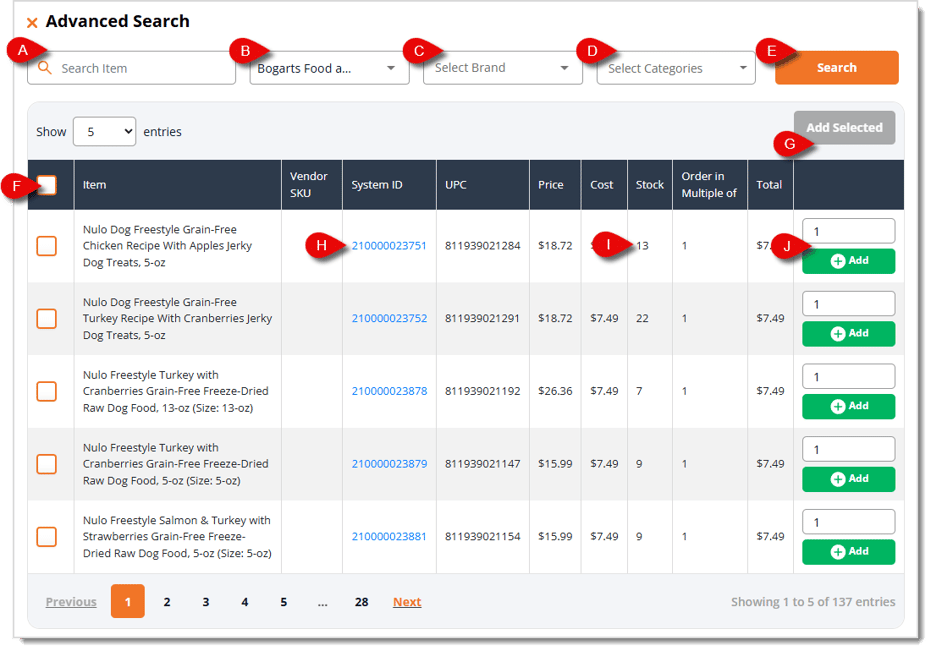Close the Advanced Search panel with the X

pyautogui.click(x=32, y=23)
